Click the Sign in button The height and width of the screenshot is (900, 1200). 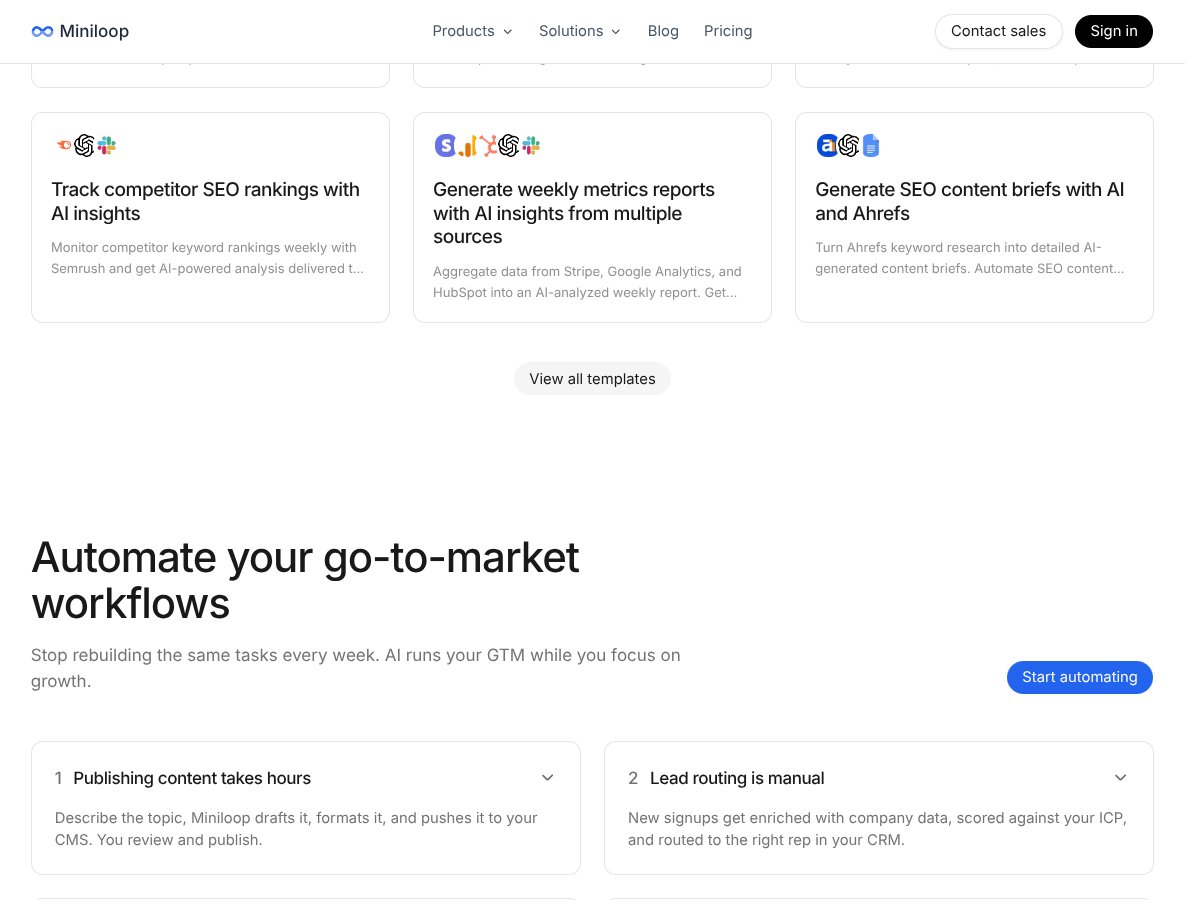pos(1113,31)
